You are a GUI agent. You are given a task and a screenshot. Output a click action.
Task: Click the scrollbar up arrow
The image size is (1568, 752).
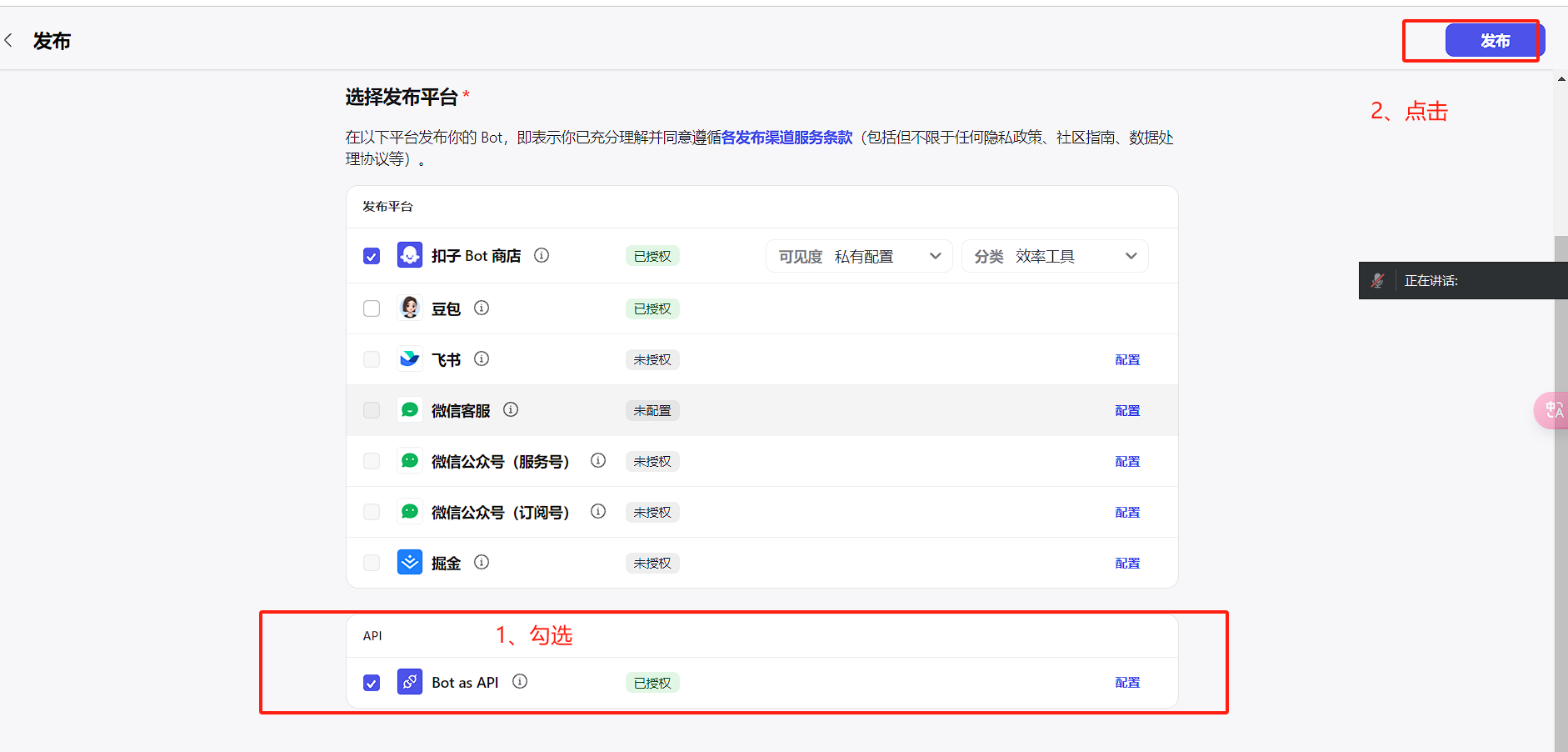pos(1561,79)
